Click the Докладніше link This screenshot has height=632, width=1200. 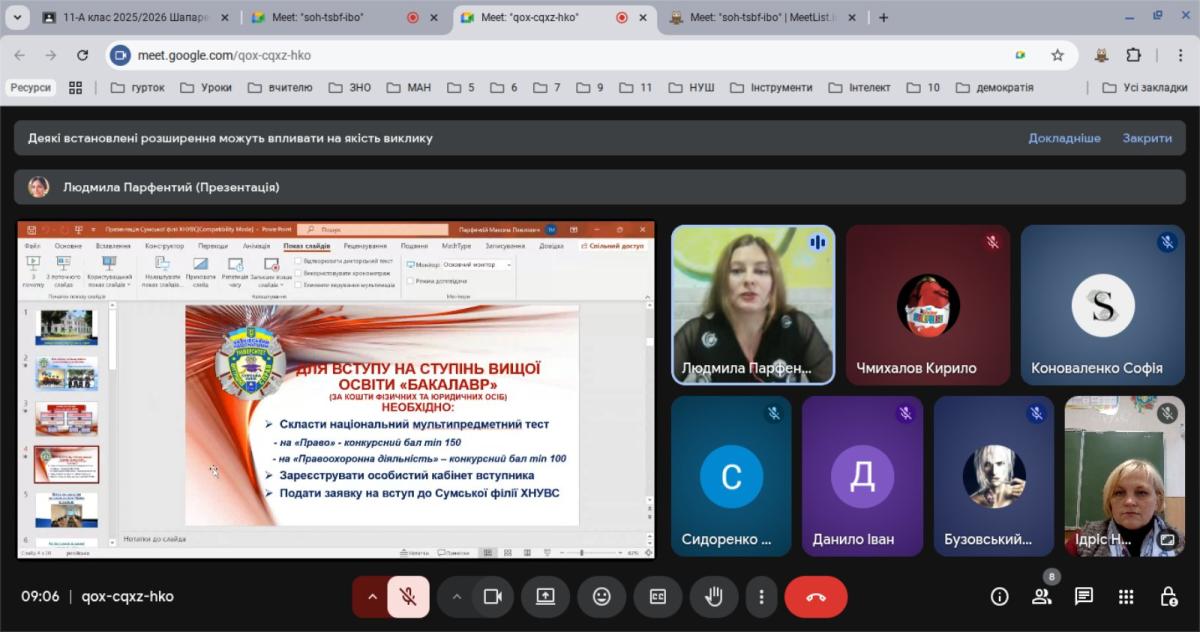tap(1064, 138)
